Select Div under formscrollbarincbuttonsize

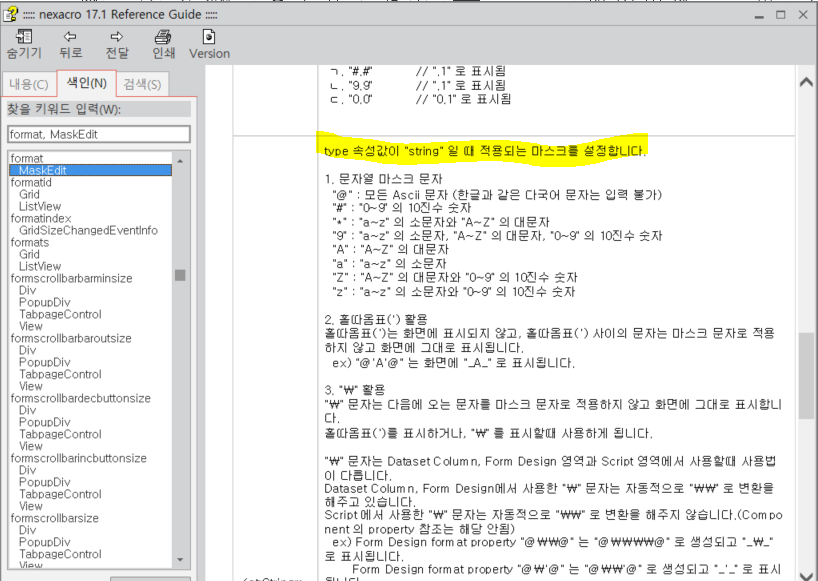(28, 470)
